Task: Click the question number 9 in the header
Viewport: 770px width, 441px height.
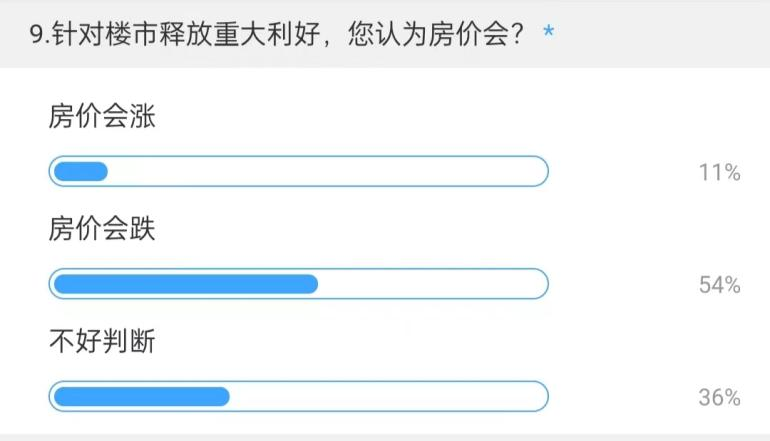Action: [37, 34]
